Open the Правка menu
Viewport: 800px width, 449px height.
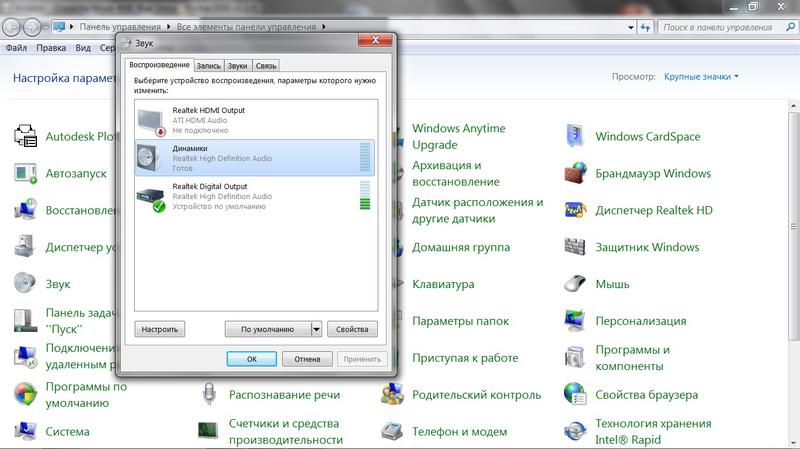50,47
